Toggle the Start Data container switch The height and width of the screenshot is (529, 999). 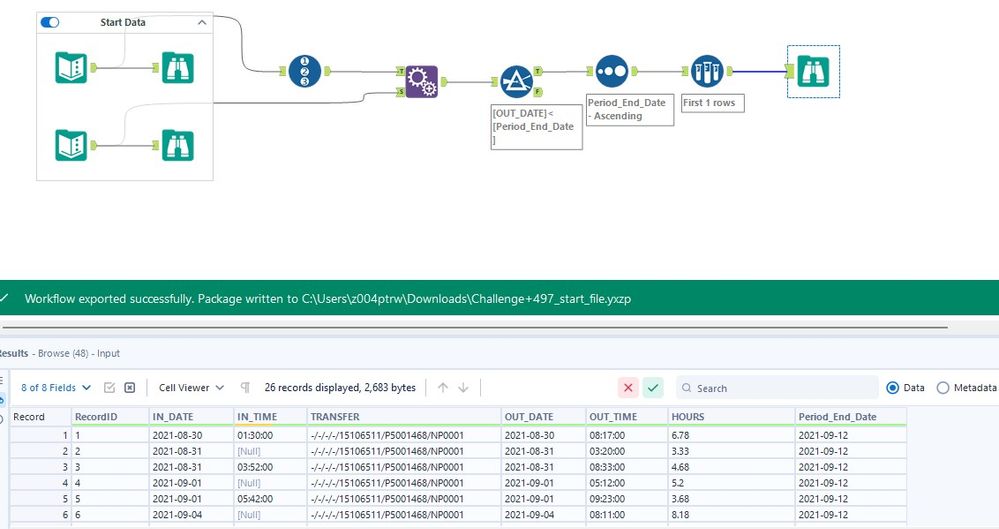coord(50,22)
